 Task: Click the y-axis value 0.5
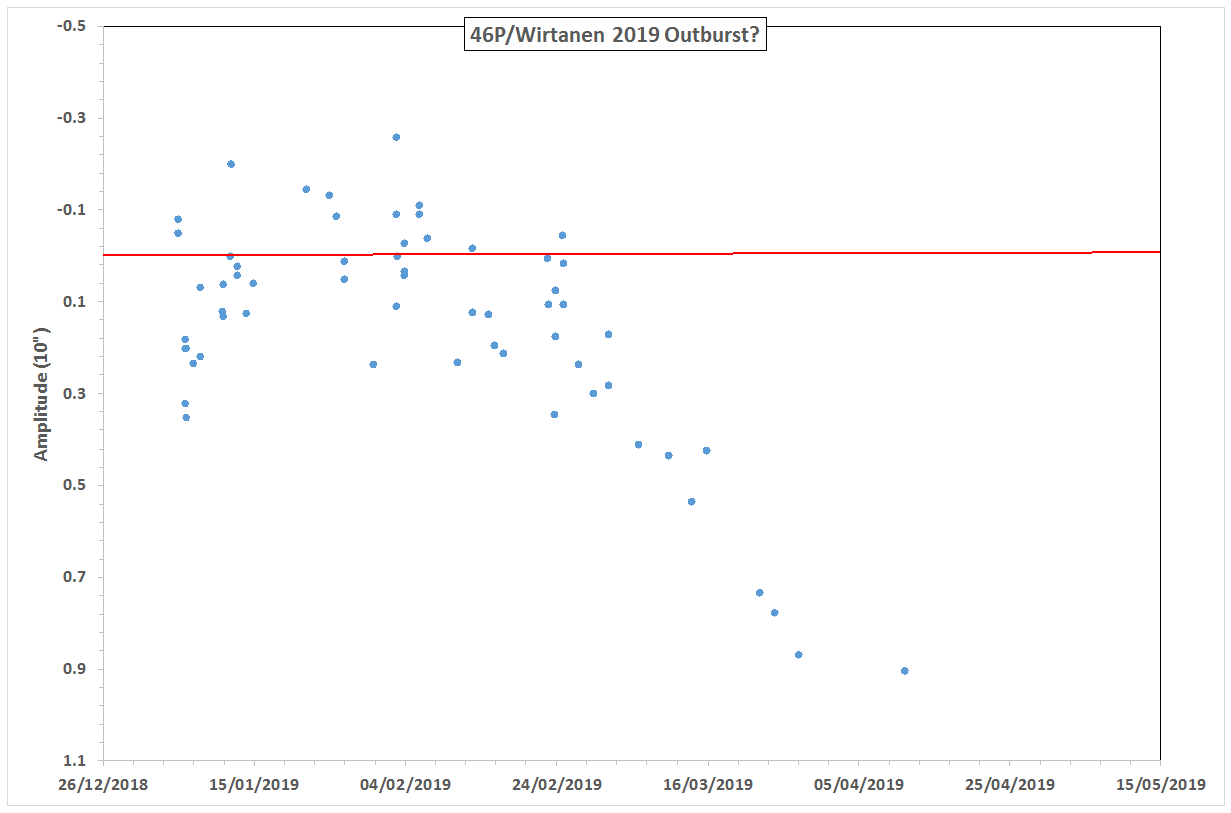(x=75, y=485)
